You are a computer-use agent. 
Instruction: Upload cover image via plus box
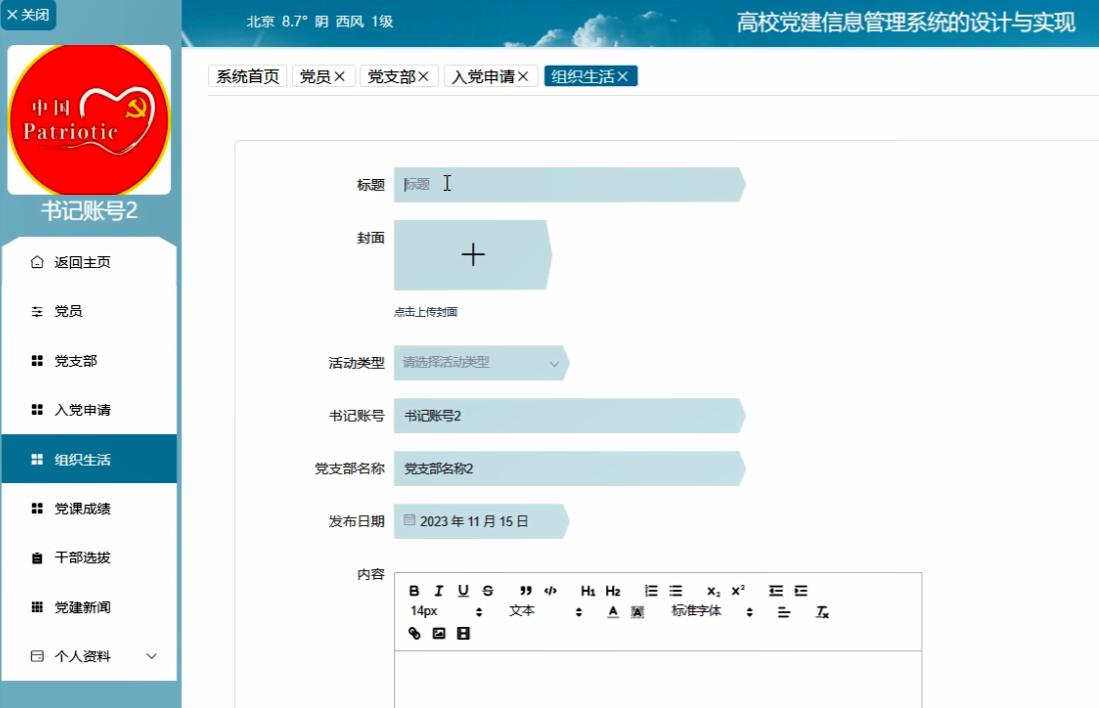473,255
